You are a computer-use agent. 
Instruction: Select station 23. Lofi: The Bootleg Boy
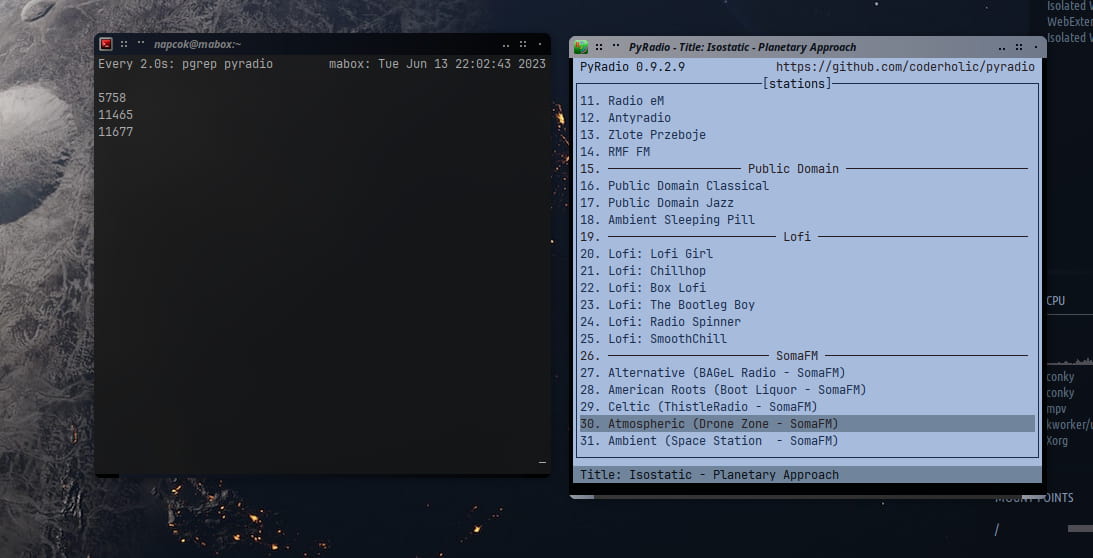[x=807, y=305]
